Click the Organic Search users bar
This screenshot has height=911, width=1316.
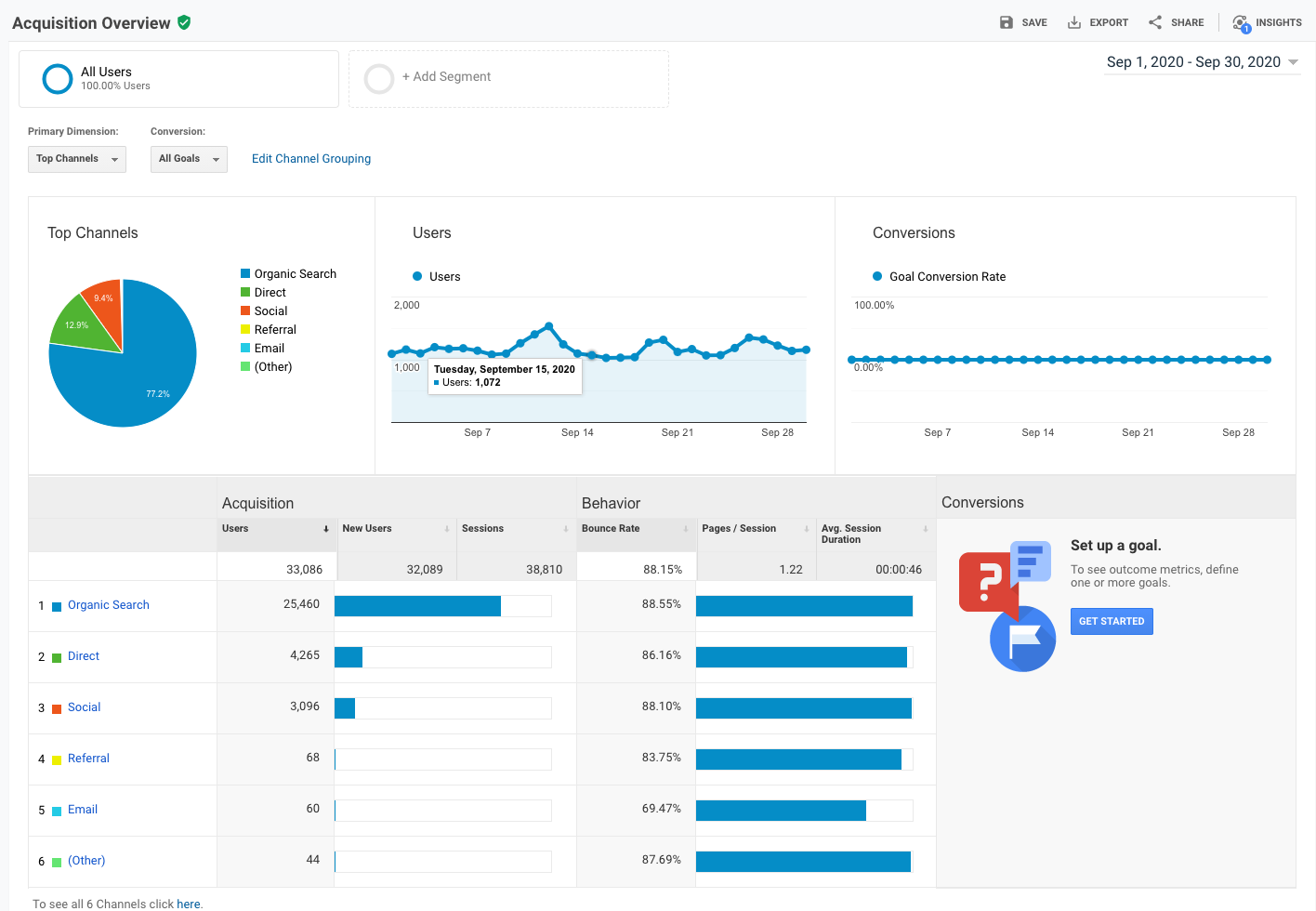coord(417,606)
